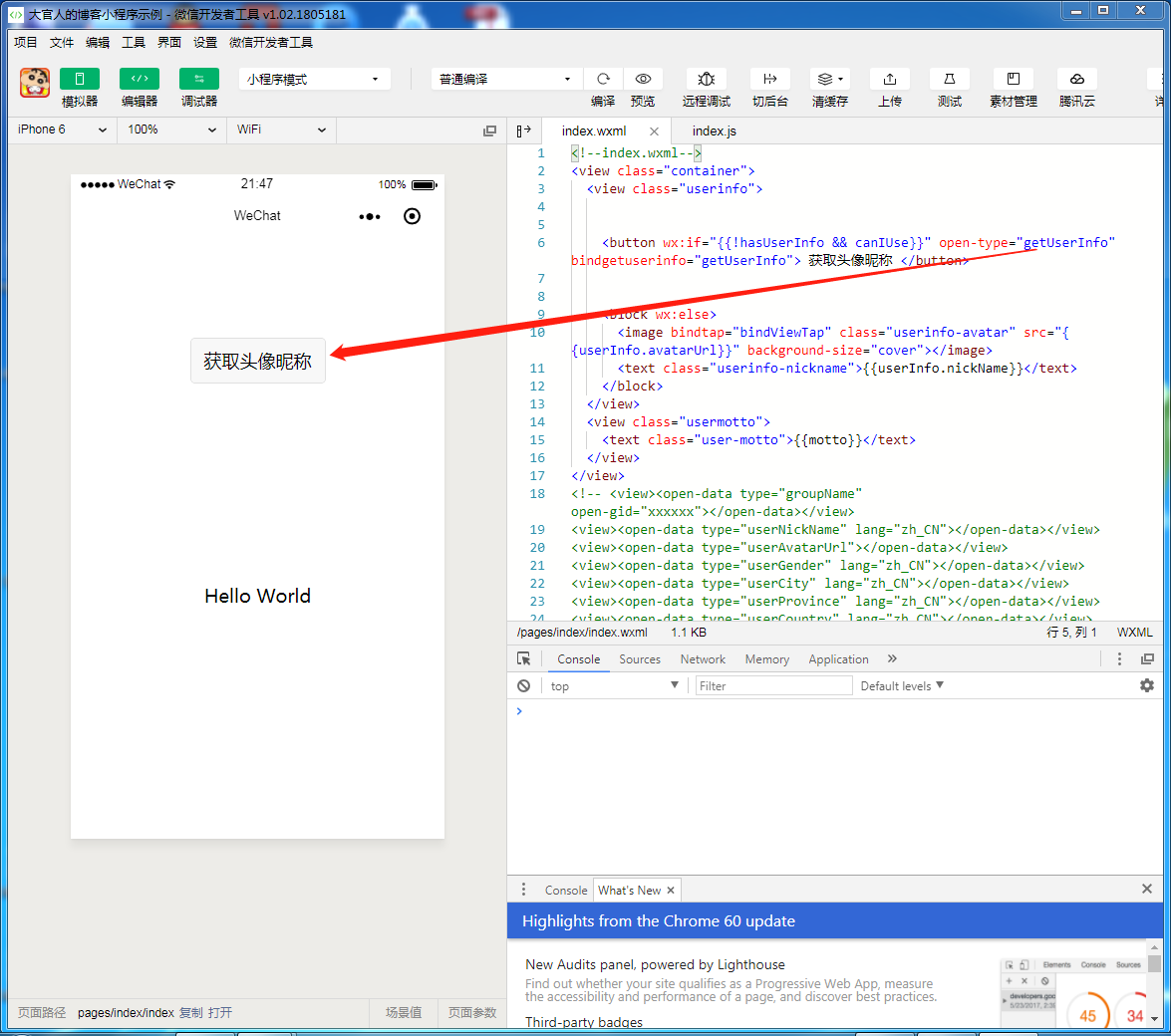
Task: Open the WiFi network dropdown
Action: click(x=282, y=129)
